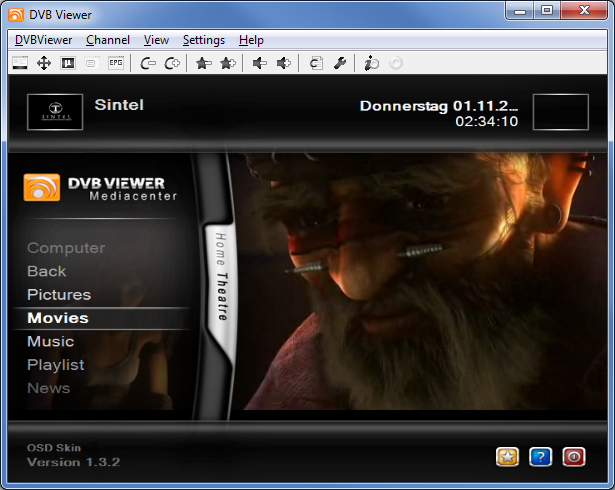Select Pictures in the mediacenter menu
The height and width of the screenshot is (490, 615).
[59, 295]
